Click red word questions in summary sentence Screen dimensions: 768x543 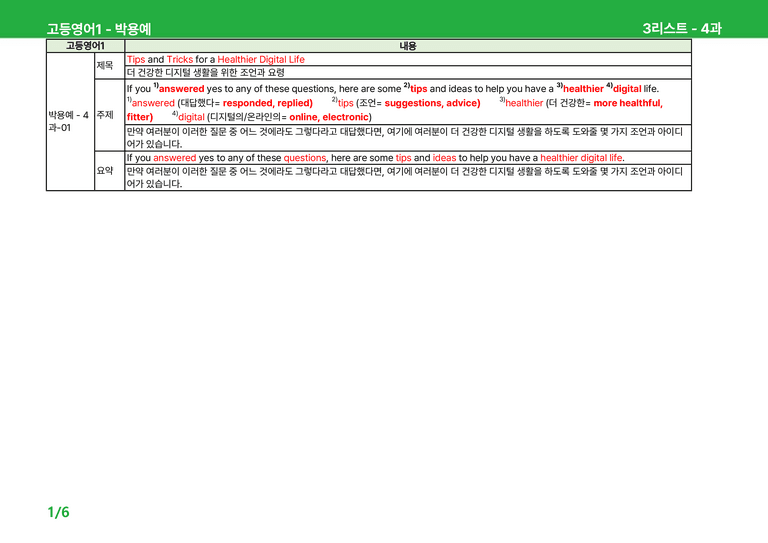305,158
